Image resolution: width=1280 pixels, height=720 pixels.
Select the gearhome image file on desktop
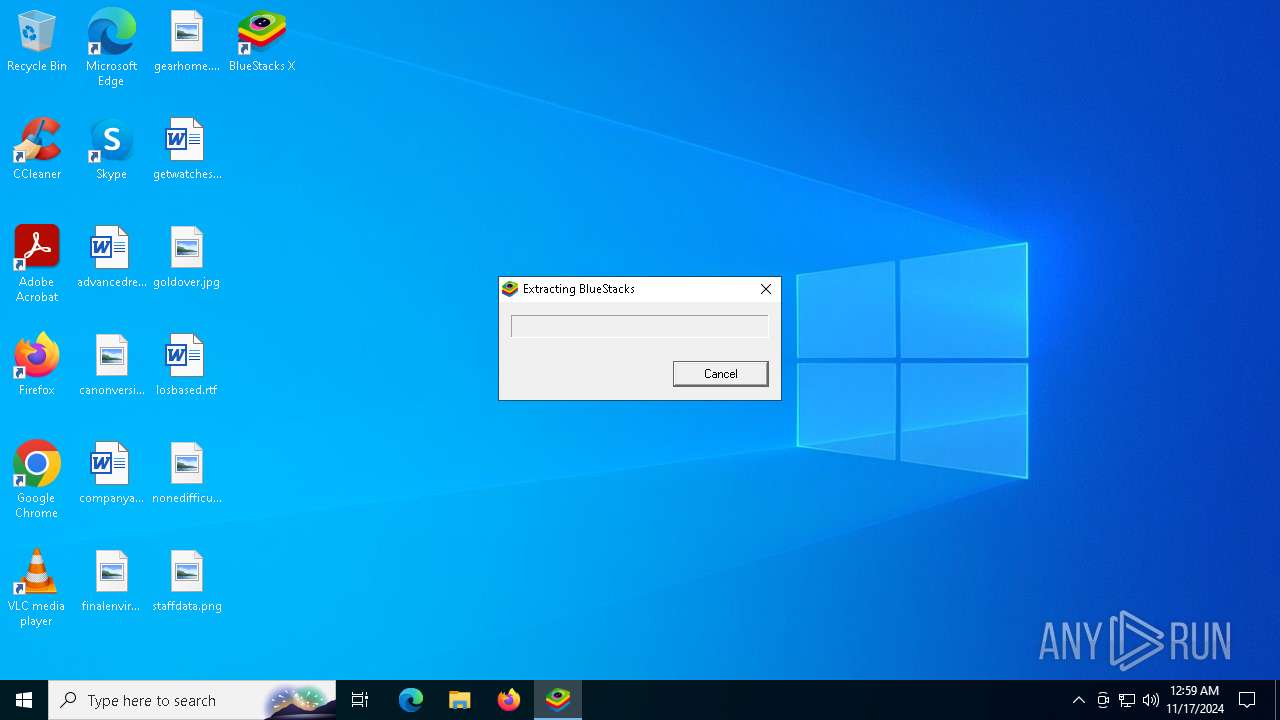pyautogui.click(x=186, y=42)
